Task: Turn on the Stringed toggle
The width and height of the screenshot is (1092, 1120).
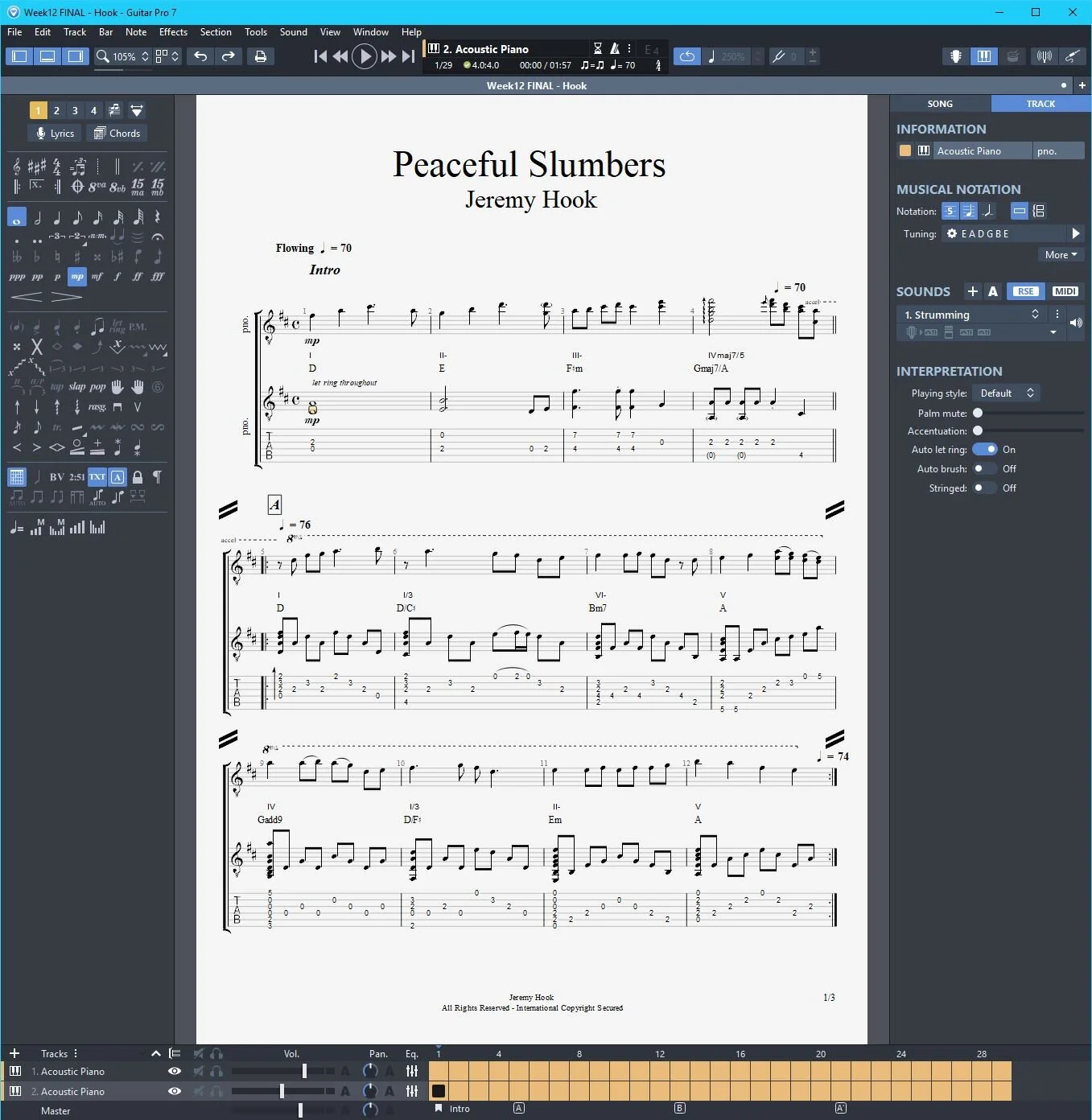Action: coord(984,488)
